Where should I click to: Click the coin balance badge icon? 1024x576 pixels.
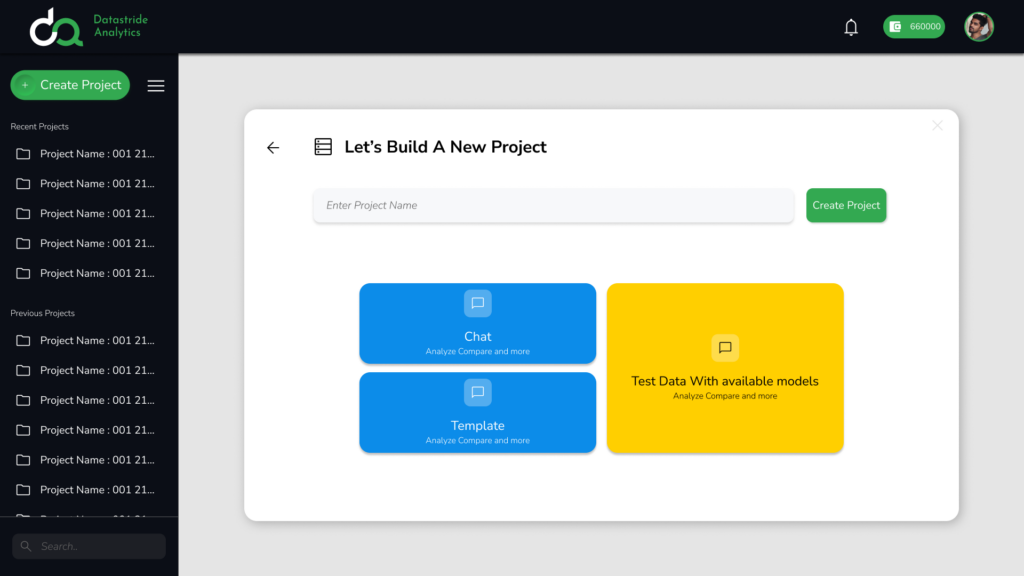(x=894, y=26)
